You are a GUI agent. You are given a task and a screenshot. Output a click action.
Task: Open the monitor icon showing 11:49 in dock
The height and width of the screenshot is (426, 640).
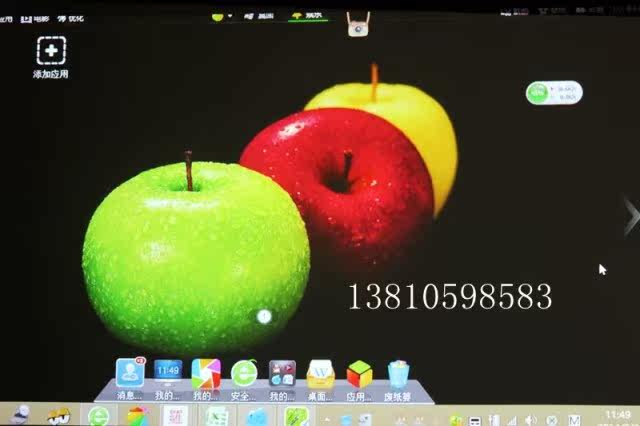(x=168, y=373)
